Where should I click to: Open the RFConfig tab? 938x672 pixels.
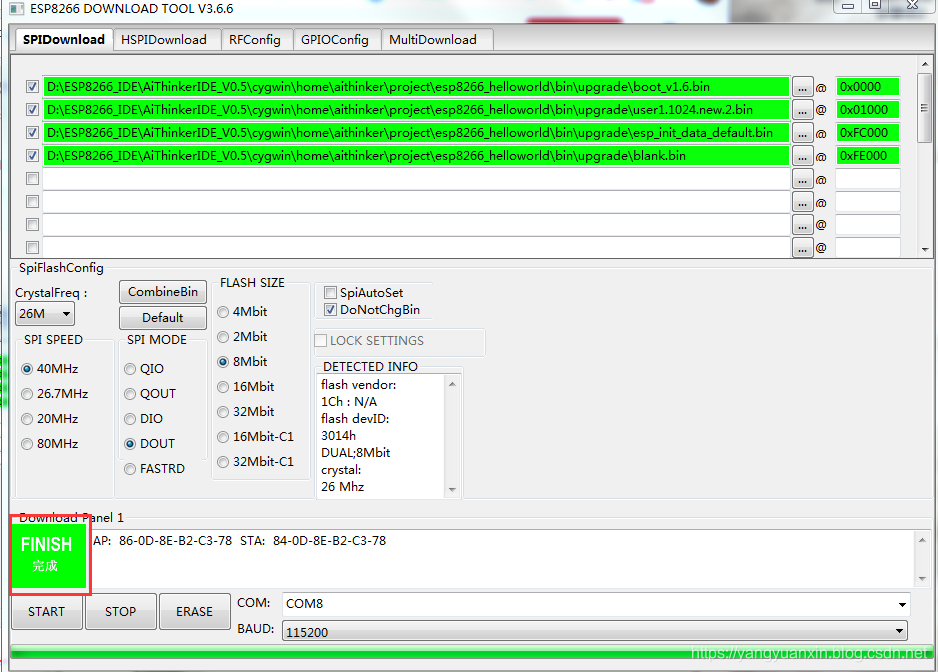pos(255,39)
